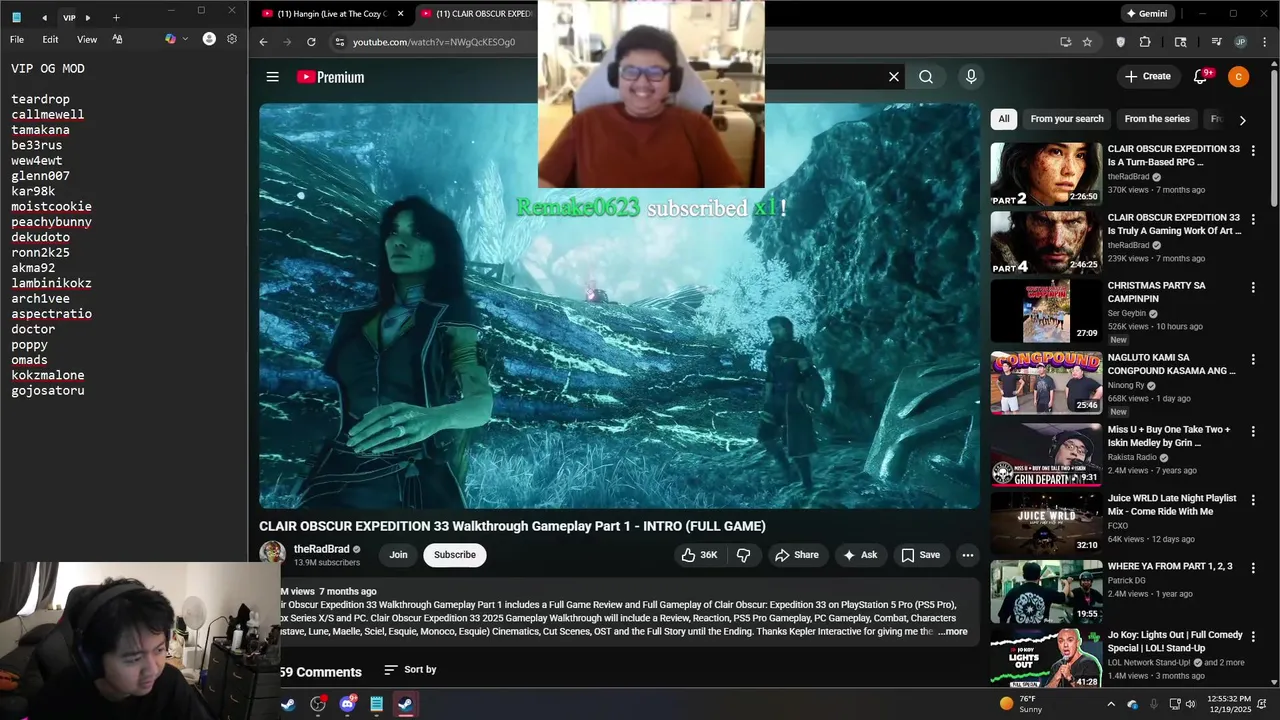The width and height of the screenshot is (1280, 720).
Task: Open Chrome JP profile avatar
Action: 1240,42
